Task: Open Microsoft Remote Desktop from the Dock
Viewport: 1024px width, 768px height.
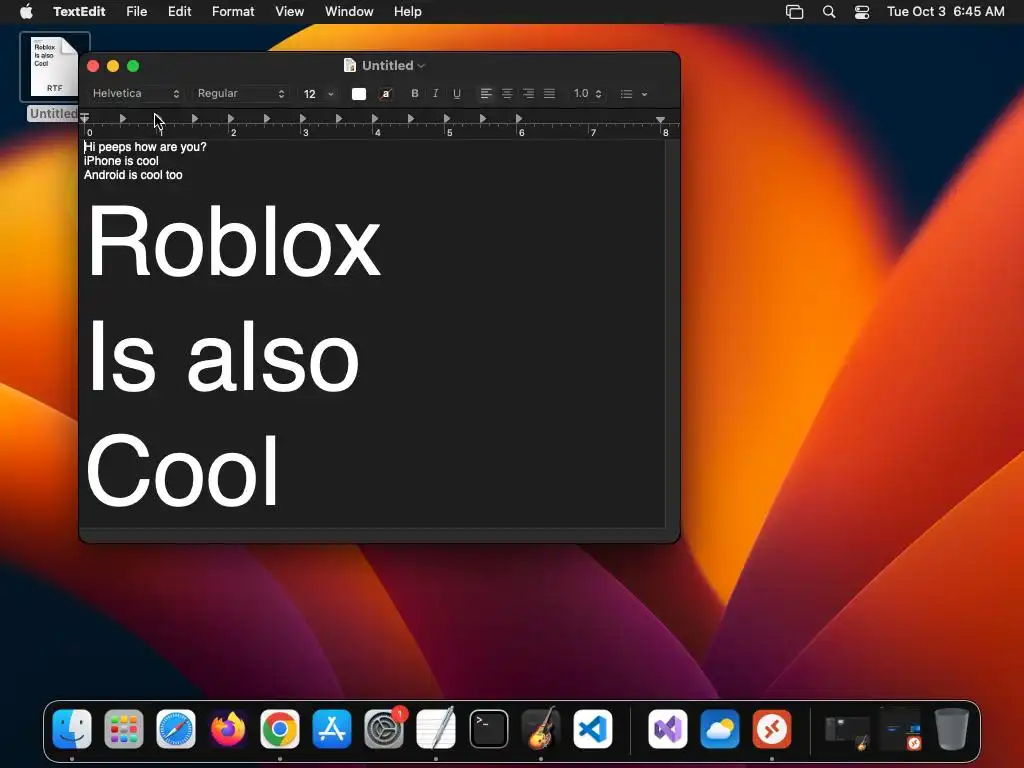Action: pos(772,729)
